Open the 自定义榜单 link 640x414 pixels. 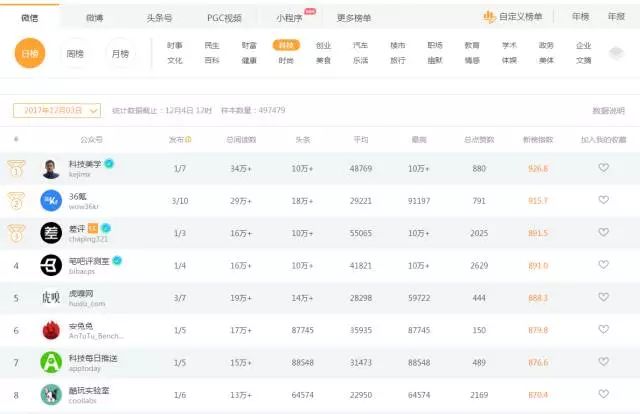pos(521,17)
